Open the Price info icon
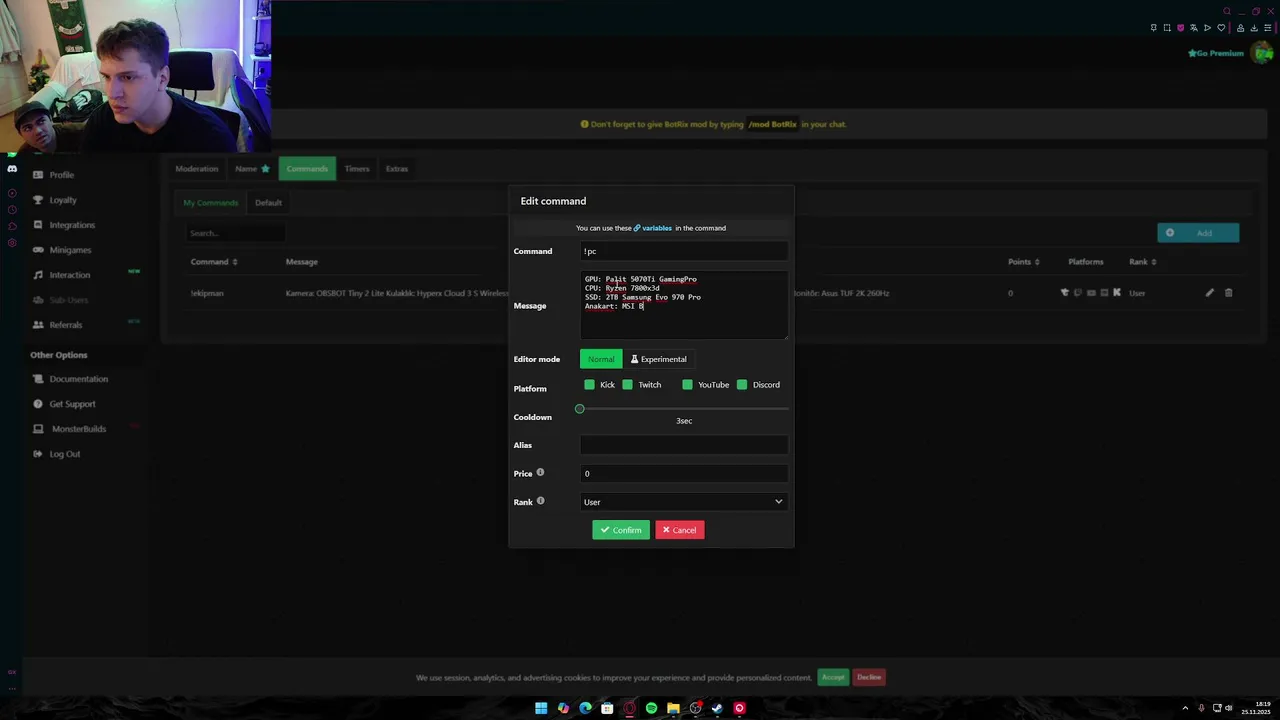1280x720 pixels. pyautogui.click(x=540, y=472)
